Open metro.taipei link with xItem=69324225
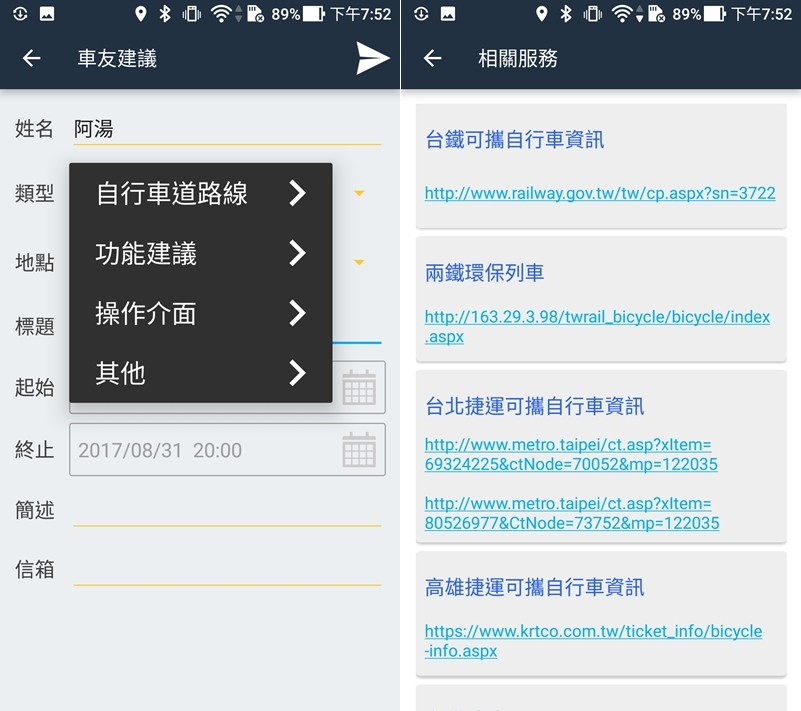The image size is (801, 711). pos(571,454)
